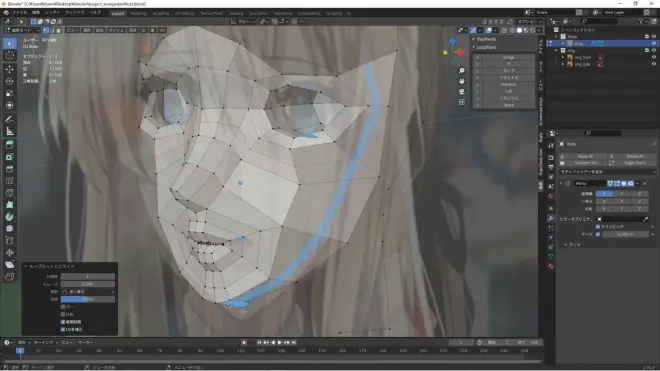This screenshot has height=371, width=660.
Task: Toggle visibility eye for img_side
Action: point(654,64)
